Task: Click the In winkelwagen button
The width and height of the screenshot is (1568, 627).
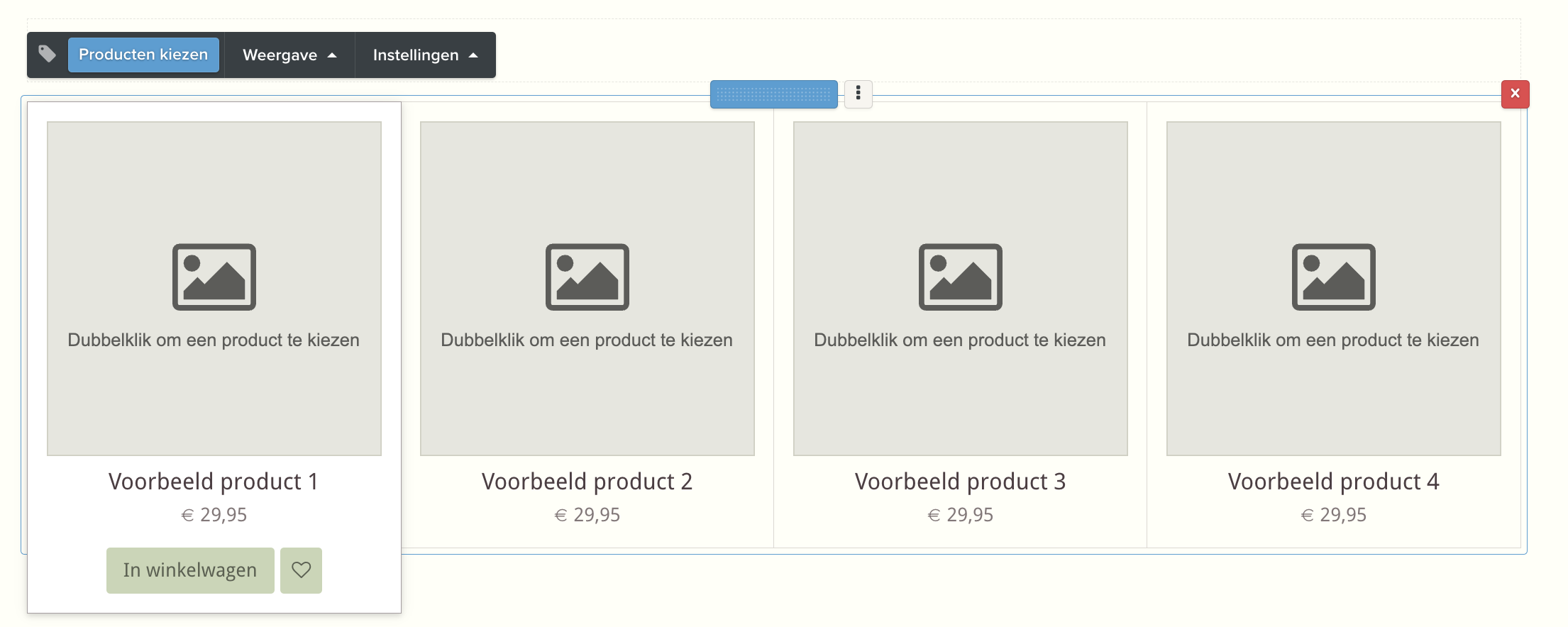Action: (190, 570)
